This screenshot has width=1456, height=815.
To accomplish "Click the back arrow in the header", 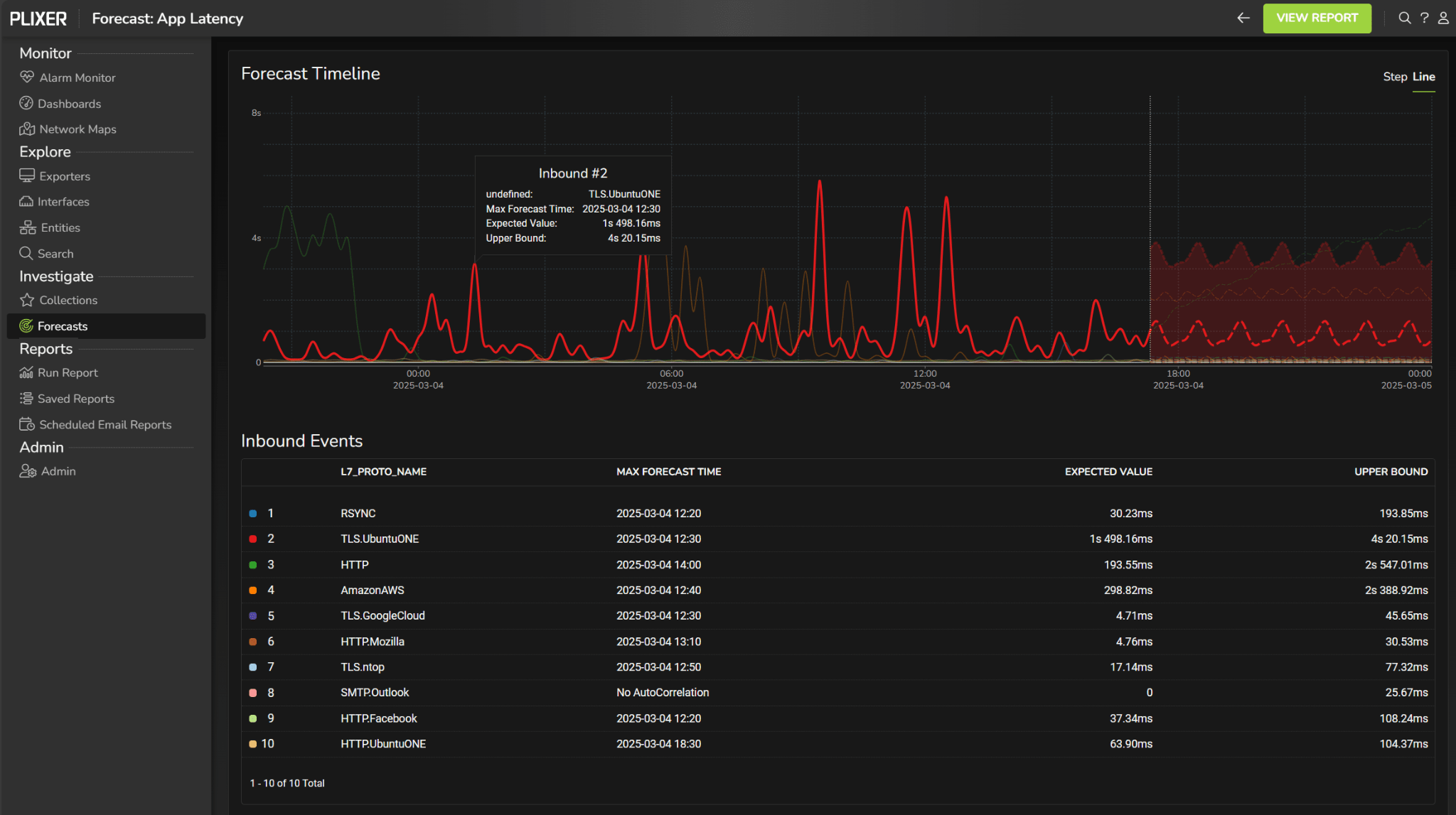I will pos(1242,18).
